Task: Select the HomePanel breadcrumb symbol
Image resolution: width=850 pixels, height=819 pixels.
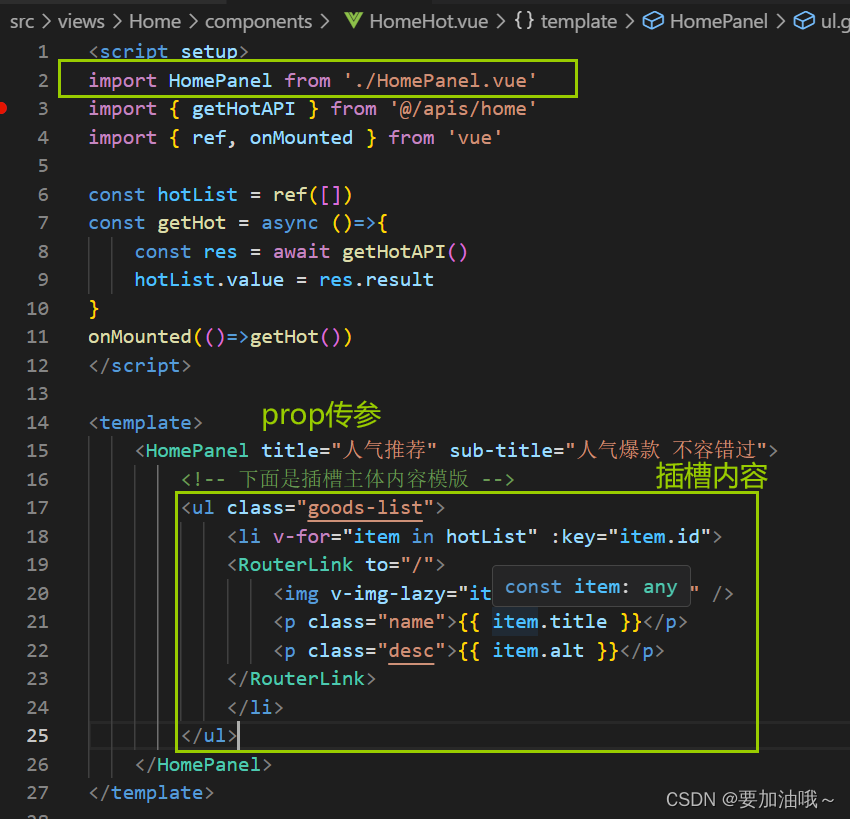Action: tap(718, 22)
